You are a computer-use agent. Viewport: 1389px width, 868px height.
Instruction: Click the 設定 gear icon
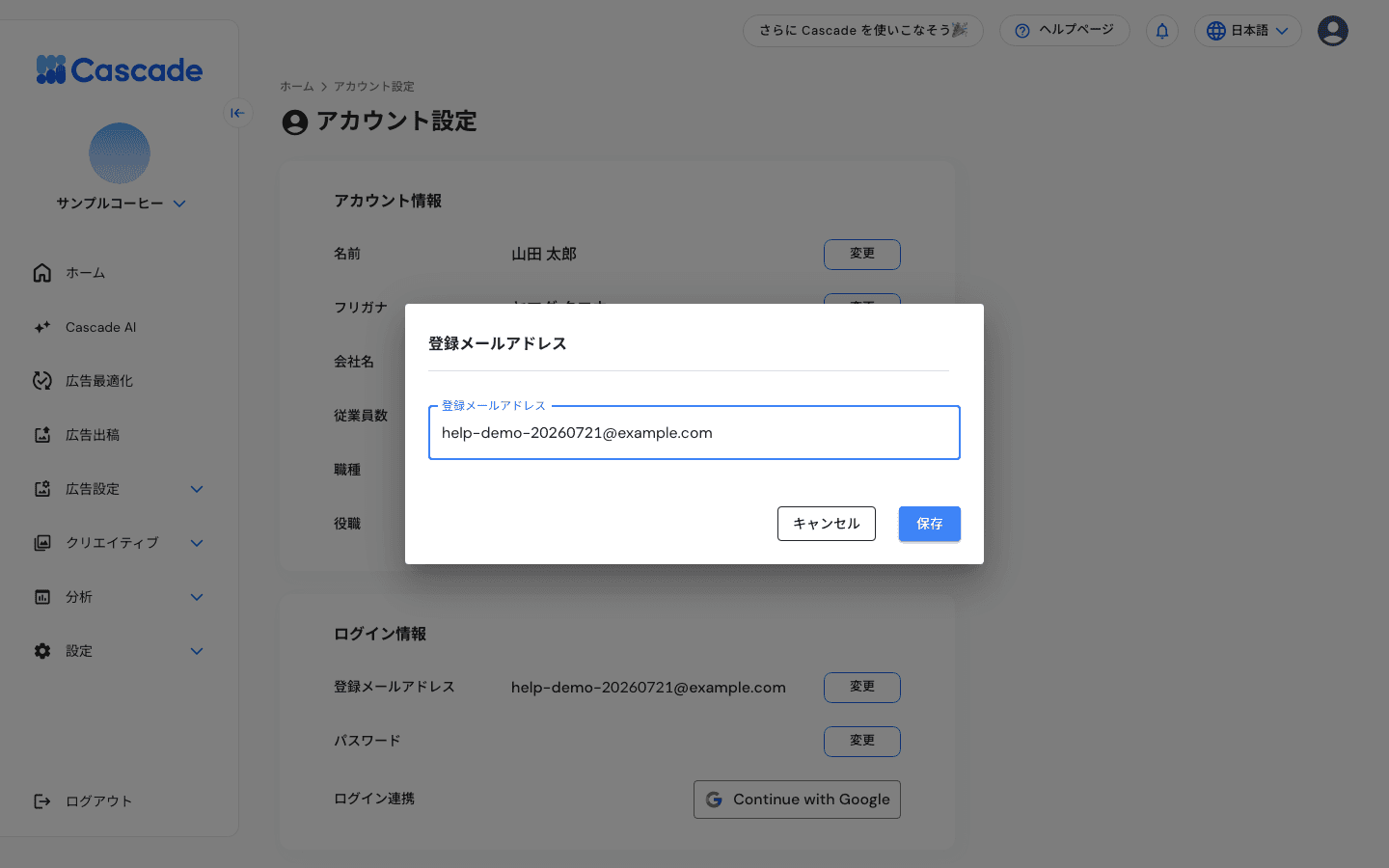(42, 651)
